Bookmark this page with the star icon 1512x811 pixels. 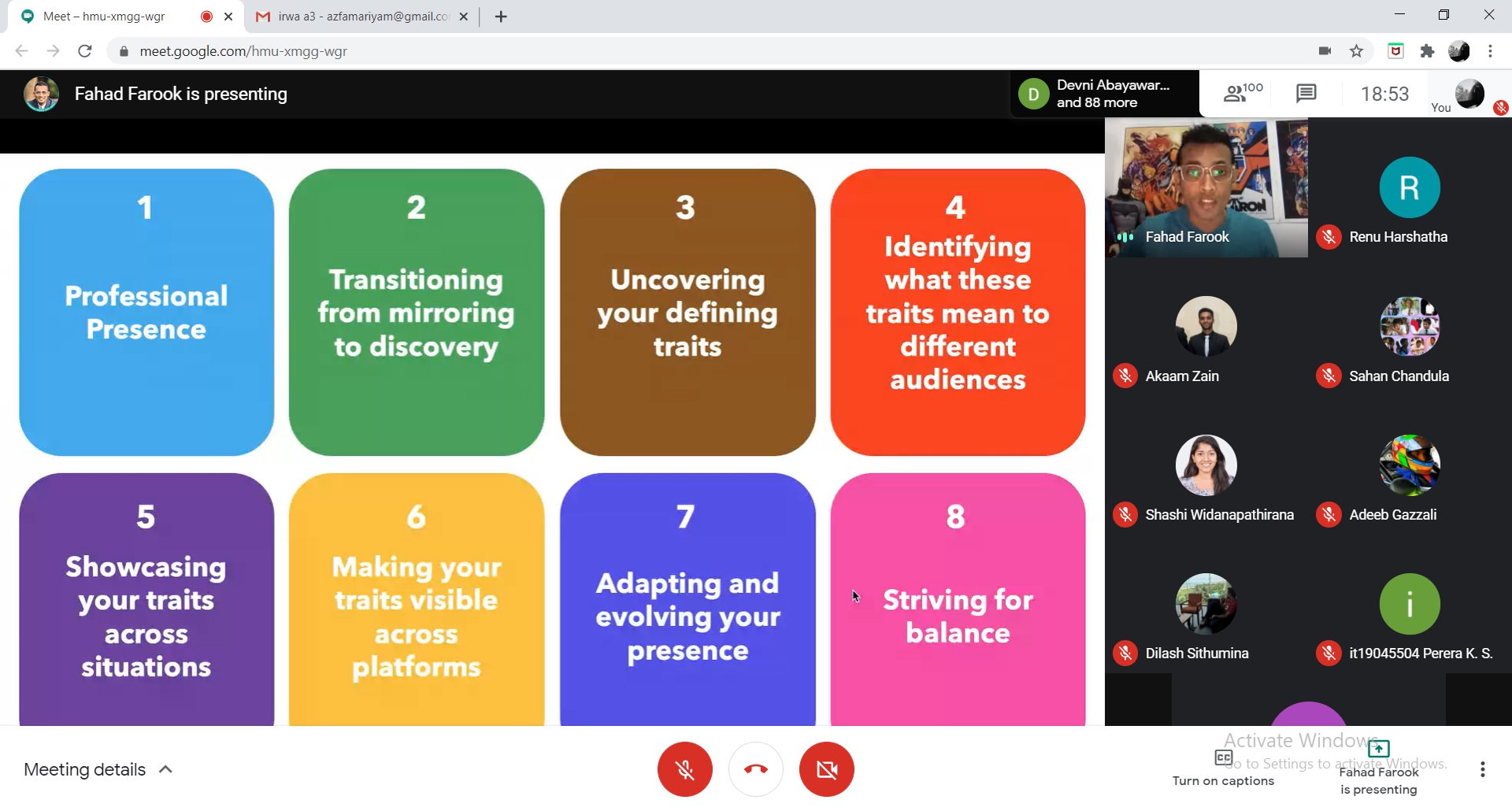(x=1356, y=51)
